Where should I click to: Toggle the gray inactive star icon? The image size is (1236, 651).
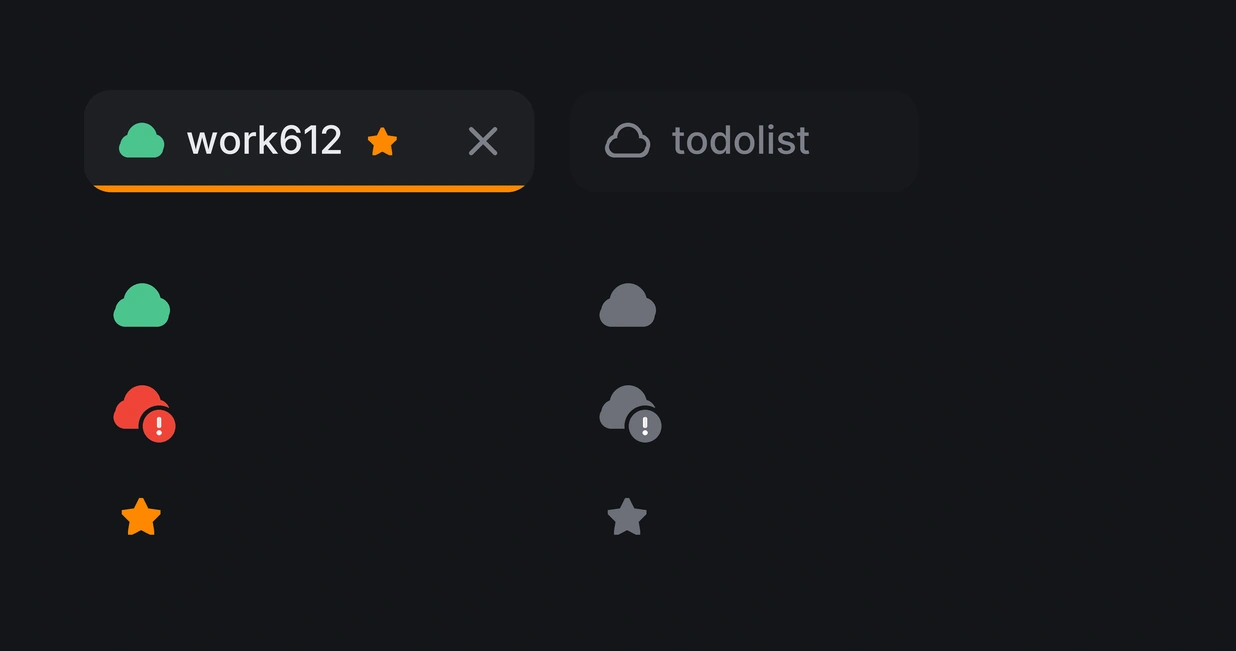[x=627, y=517]
